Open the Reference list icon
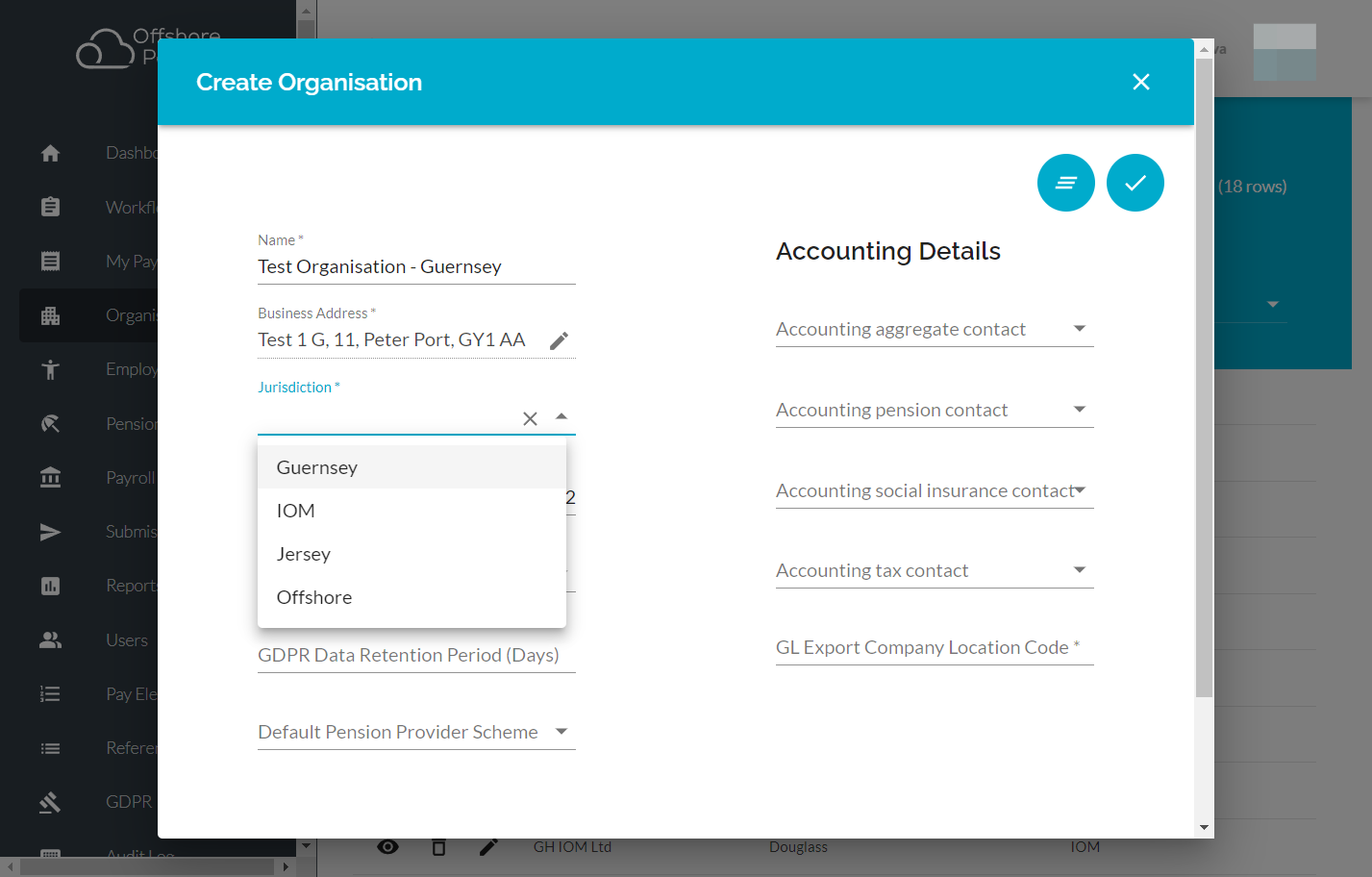Image resolution: width=1372 pixels, height=877 pixels. pos(51,748)
